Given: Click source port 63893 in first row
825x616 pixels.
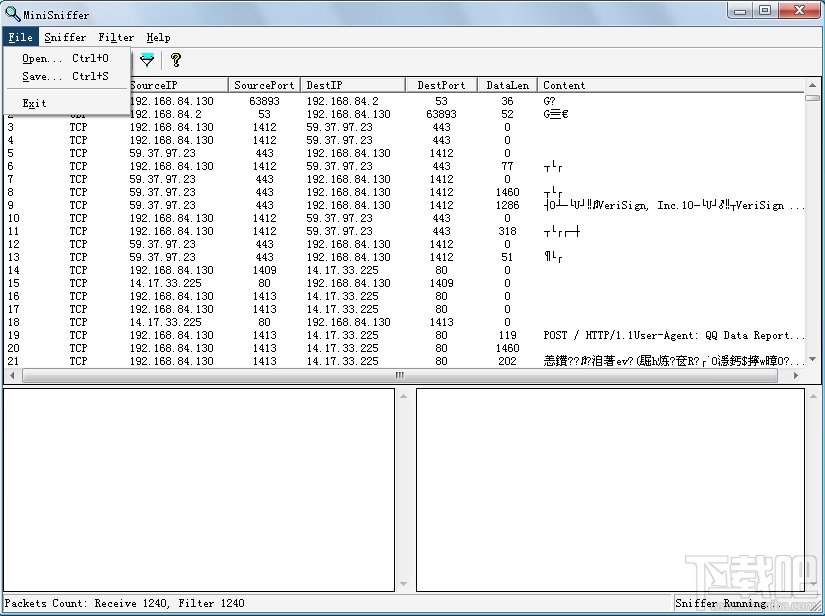Looking at the screenshot, I should [x=264, y=101].
